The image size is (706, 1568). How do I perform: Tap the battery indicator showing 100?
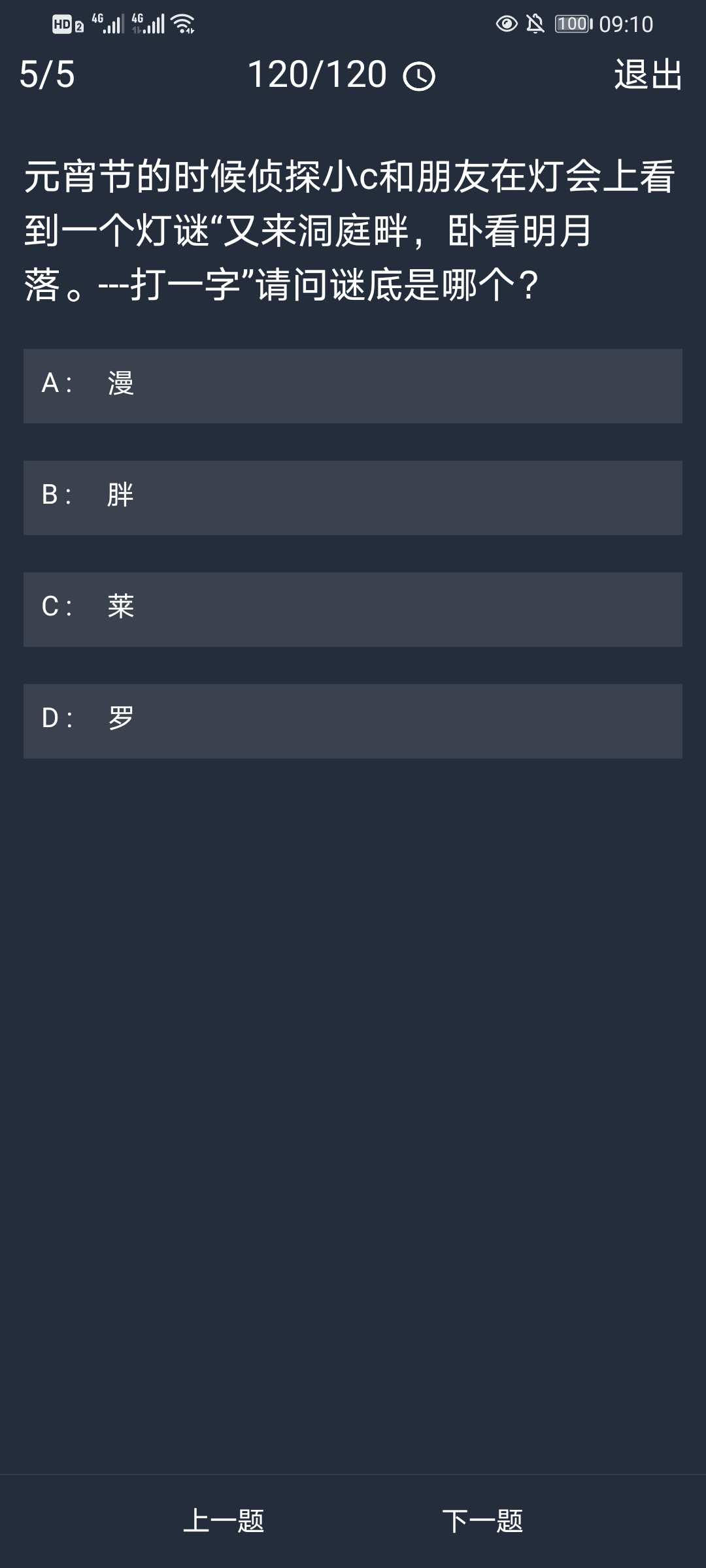click(x=574, y=24)
